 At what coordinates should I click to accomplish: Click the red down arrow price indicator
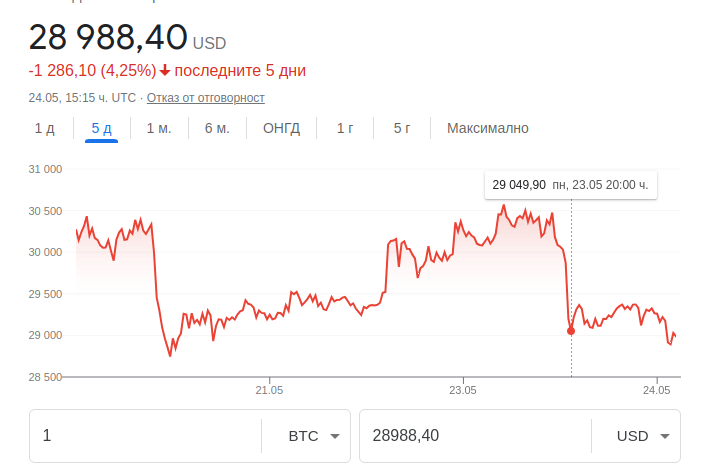165,70
